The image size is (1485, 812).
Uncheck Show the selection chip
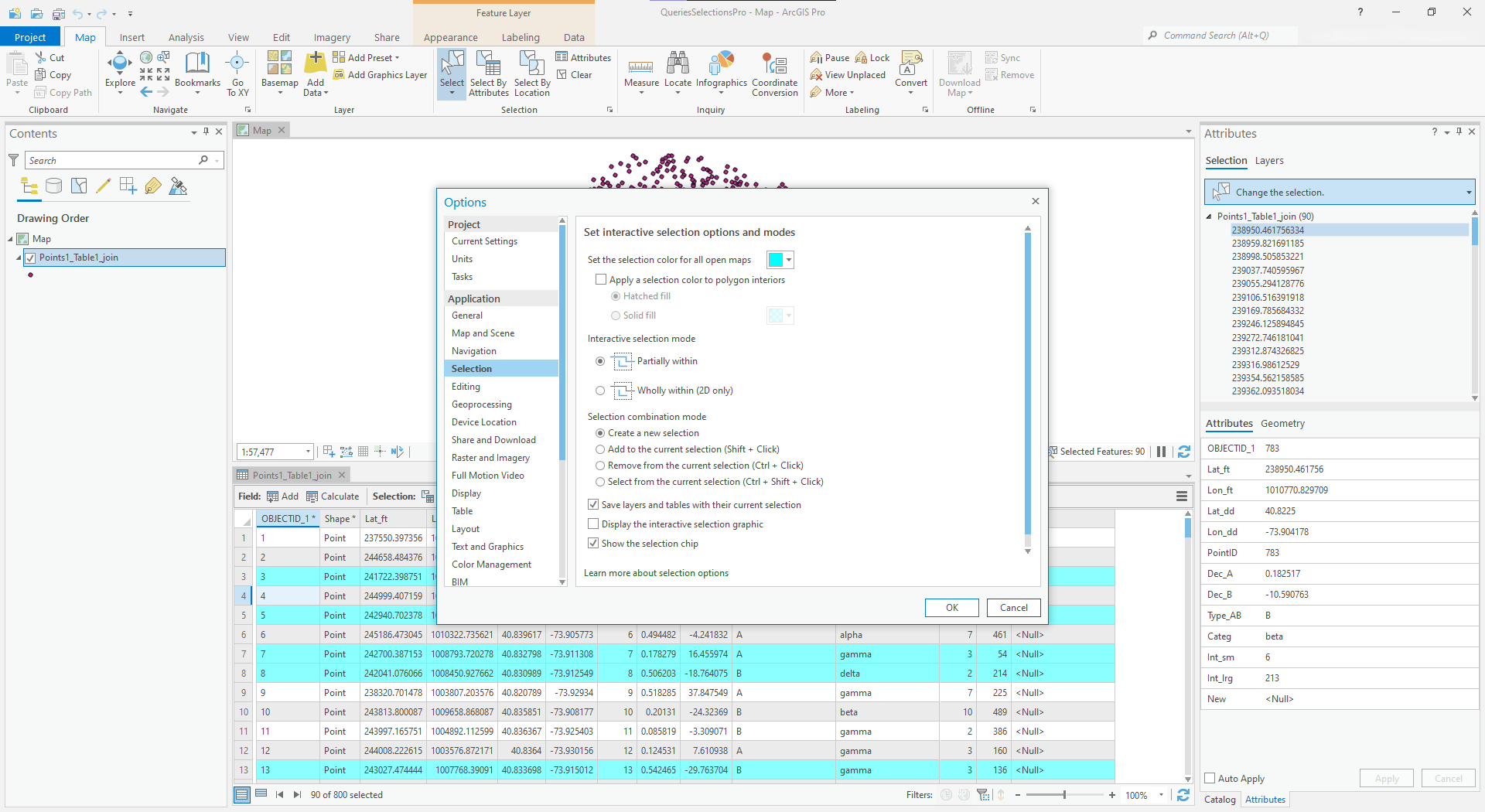pyautogui.click(x=593, y=543)
